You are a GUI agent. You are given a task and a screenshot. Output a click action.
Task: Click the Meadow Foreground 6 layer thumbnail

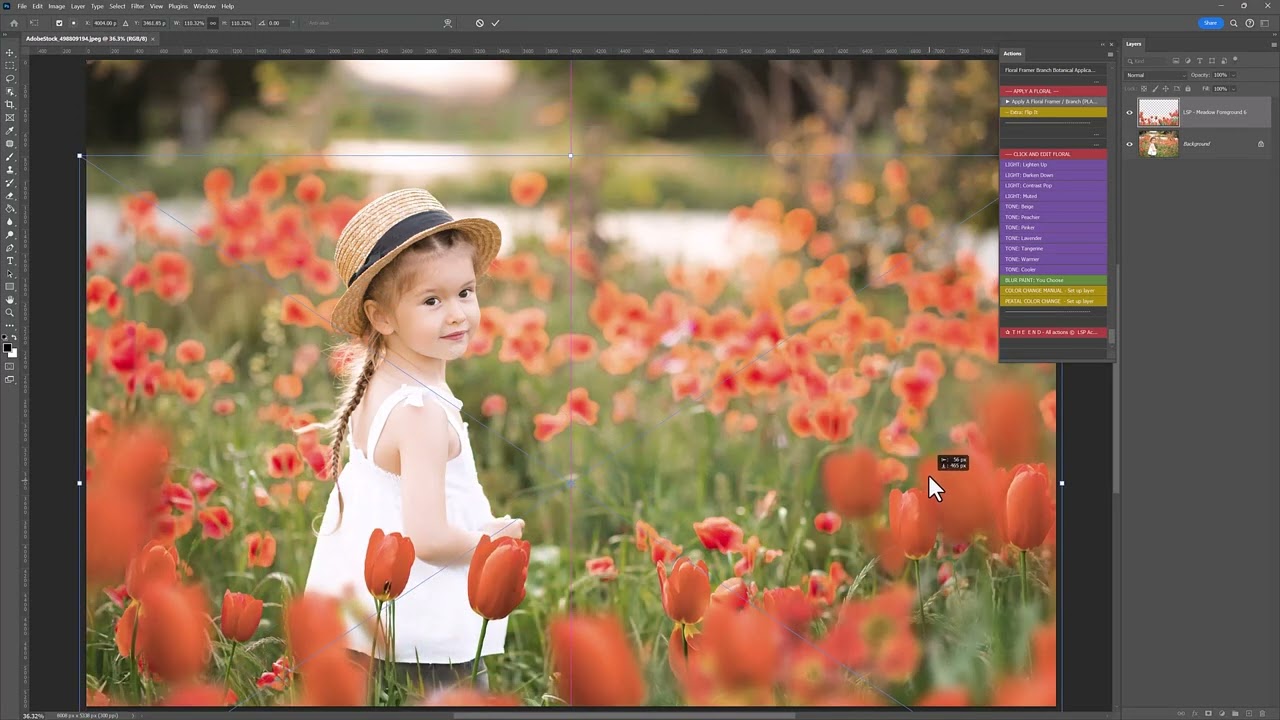coord(1158,112)
